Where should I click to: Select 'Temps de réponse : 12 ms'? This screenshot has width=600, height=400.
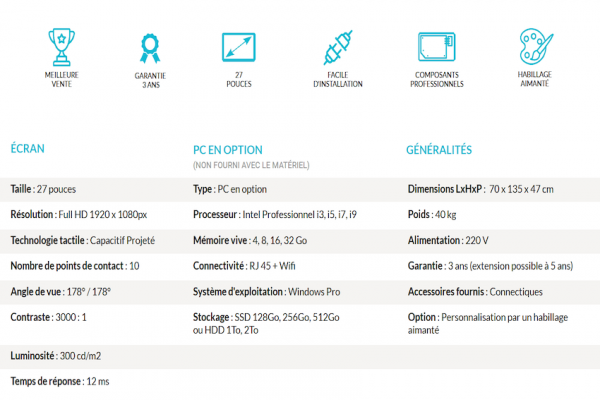point(60,381)
